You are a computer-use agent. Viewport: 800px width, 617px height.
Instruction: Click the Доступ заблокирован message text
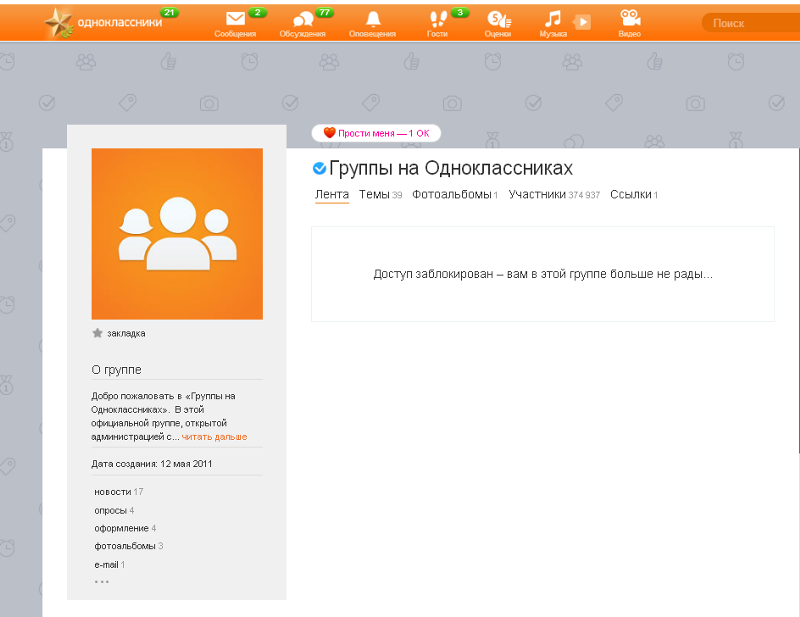pos(543,274)
